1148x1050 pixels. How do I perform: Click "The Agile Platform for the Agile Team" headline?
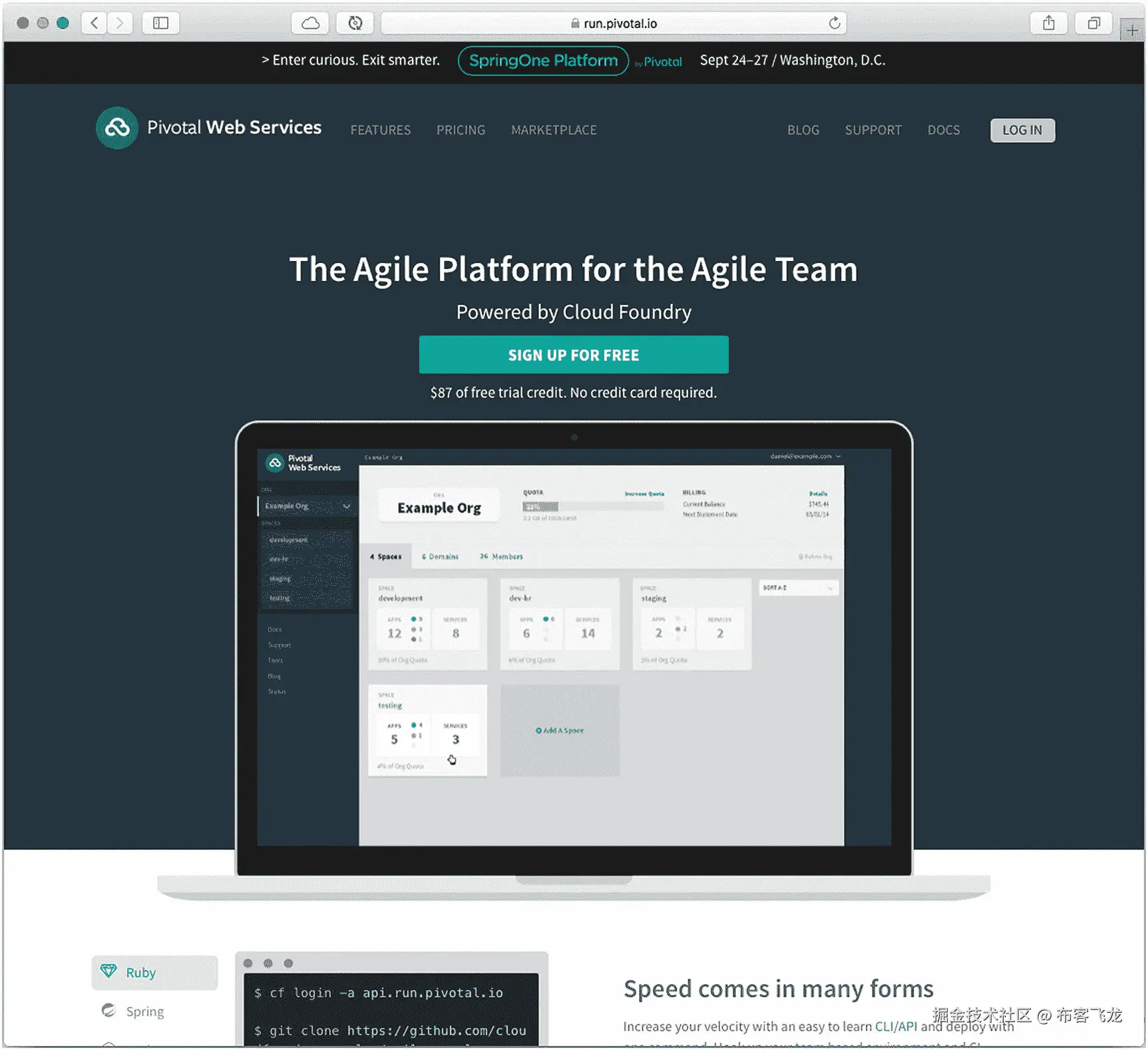[574, 270]
